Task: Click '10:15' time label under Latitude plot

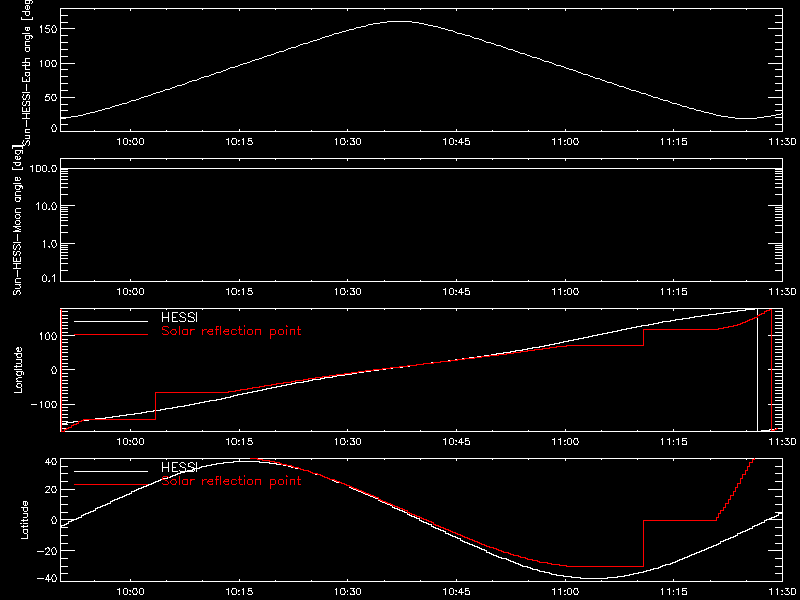Action: click(x=239, y=592)
